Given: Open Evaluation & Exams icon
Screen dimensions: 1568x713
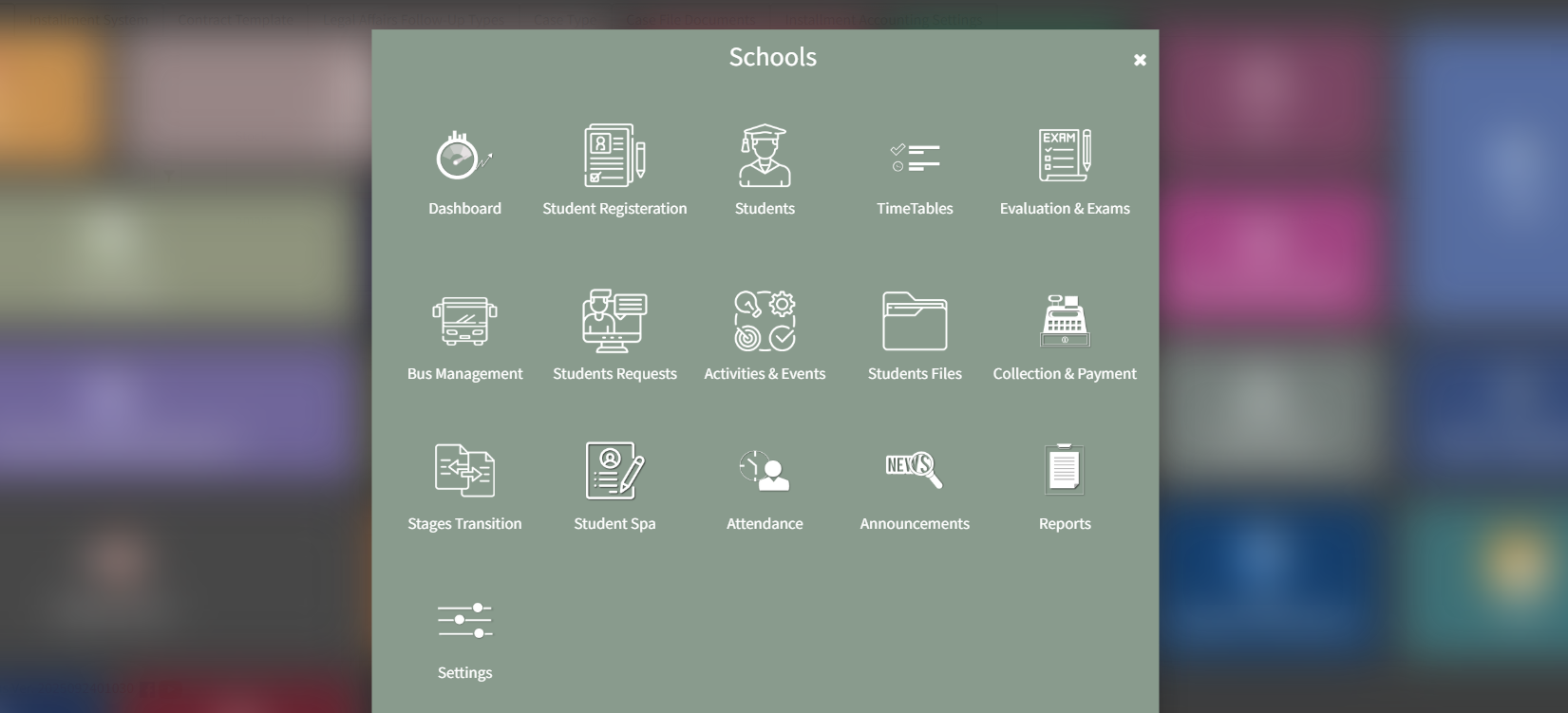Looking at the screenshot, I should 1065,156.
